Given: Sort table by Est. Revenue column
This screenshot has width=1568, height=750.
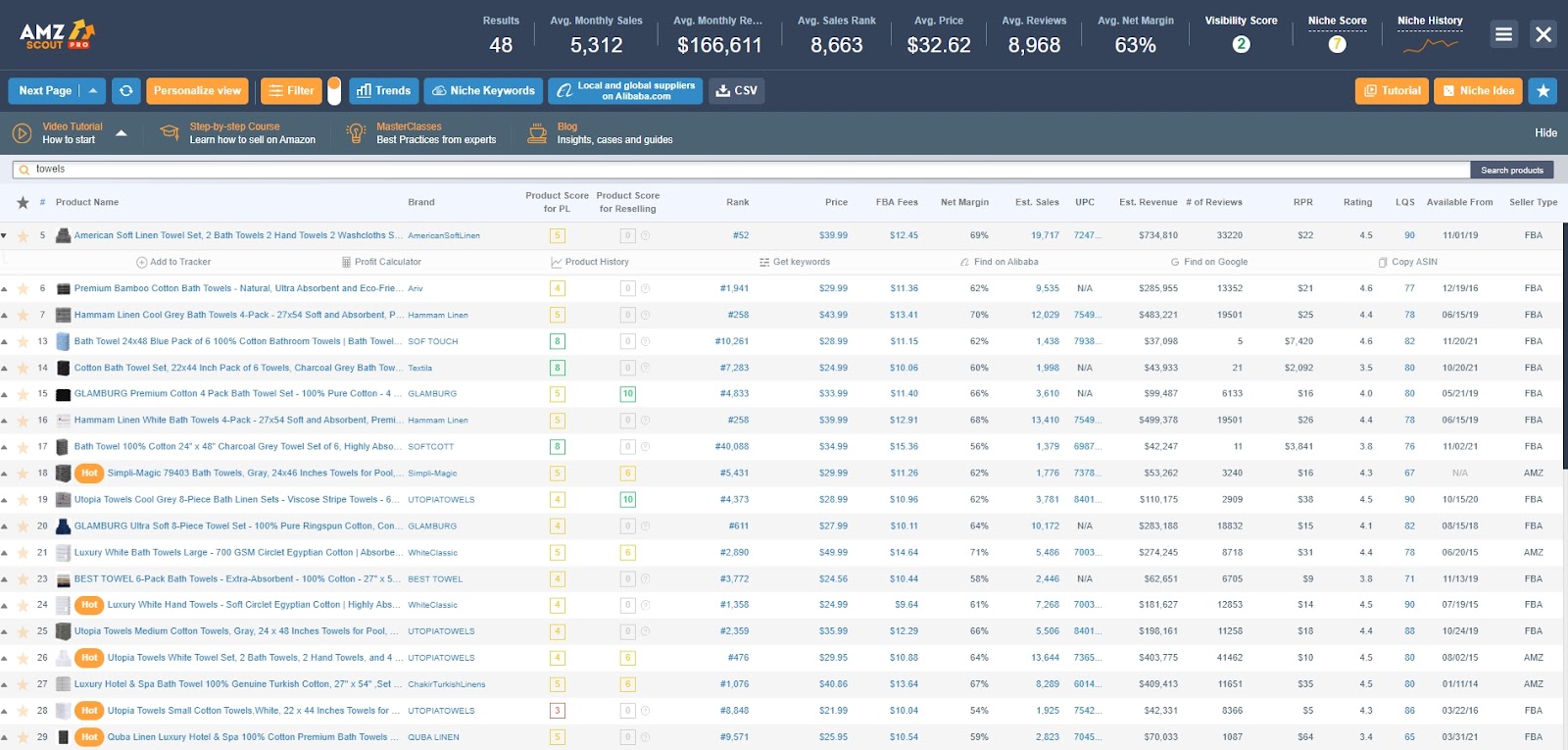Looking at the screenshot, I should point(1148,203).
